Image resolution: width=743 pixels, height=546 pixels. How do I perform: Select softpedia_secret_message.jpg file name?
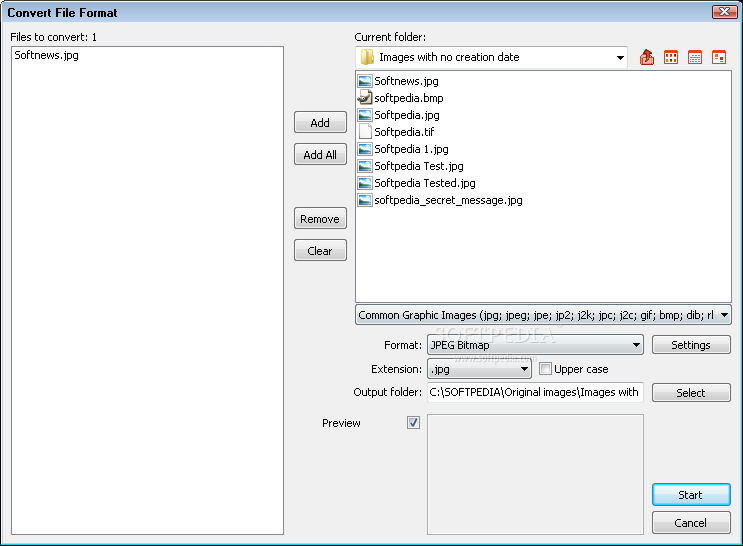448,200
